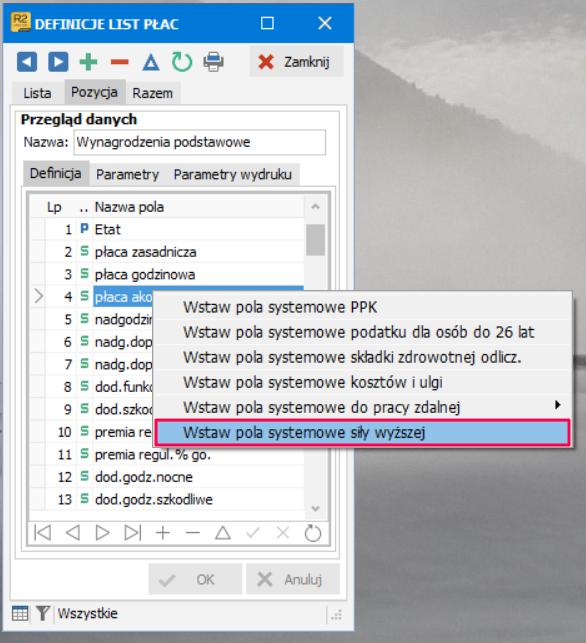Cancel edit with navigator X icon
This screenshot has height=643, width=586.
[283, 533]
